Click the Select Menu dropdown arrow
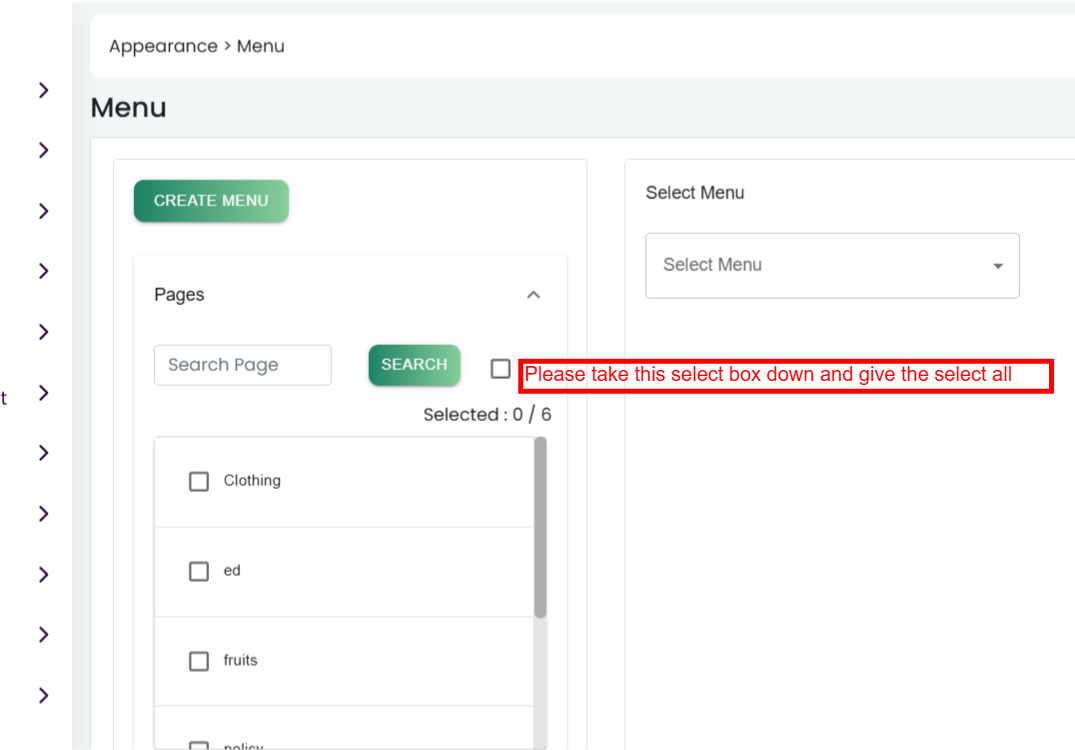This screenshot has height=750, width=1075. (x=997, y=266)
